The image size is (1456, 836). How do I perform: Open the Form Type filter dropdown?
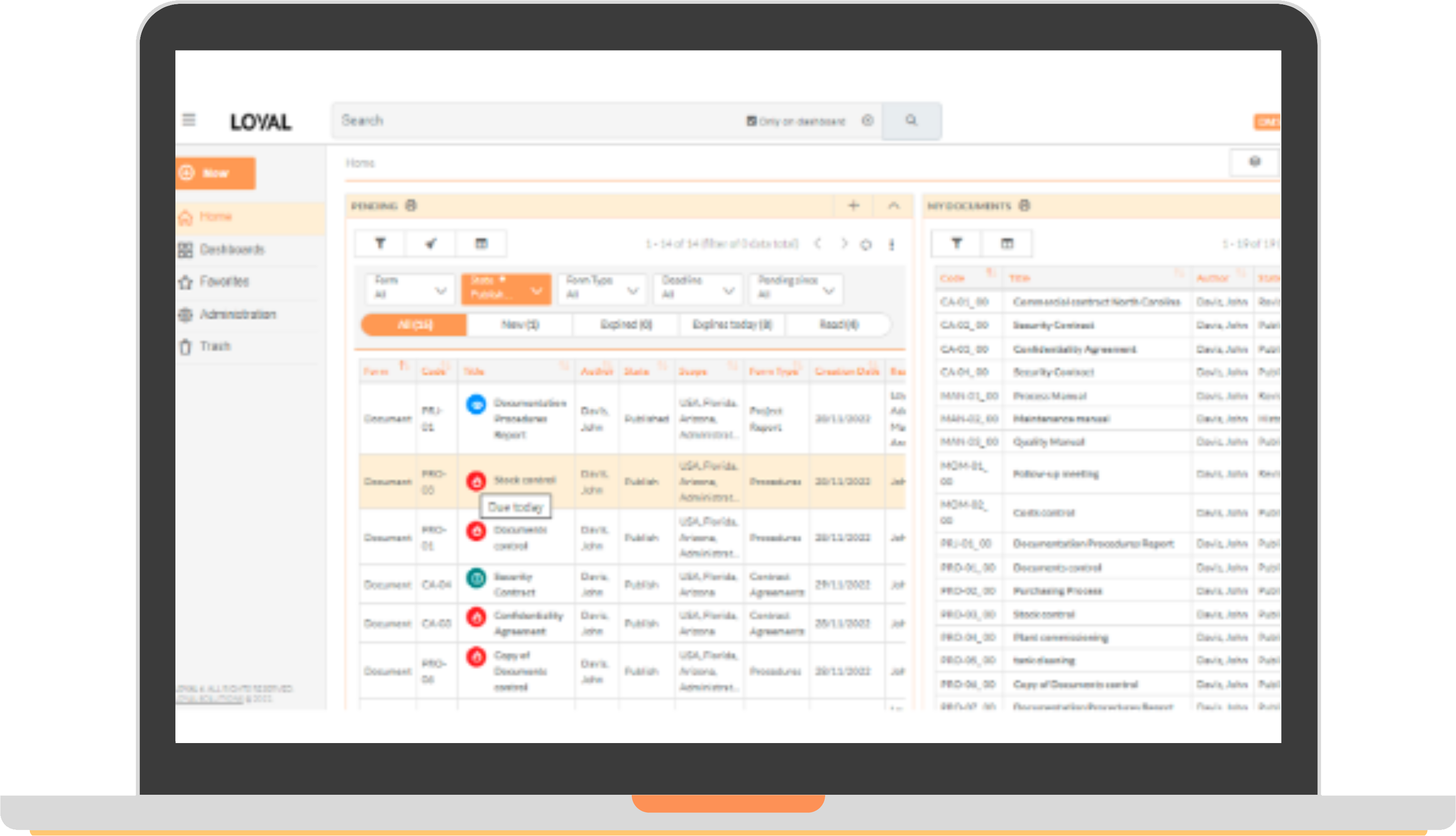click(601, 288)
